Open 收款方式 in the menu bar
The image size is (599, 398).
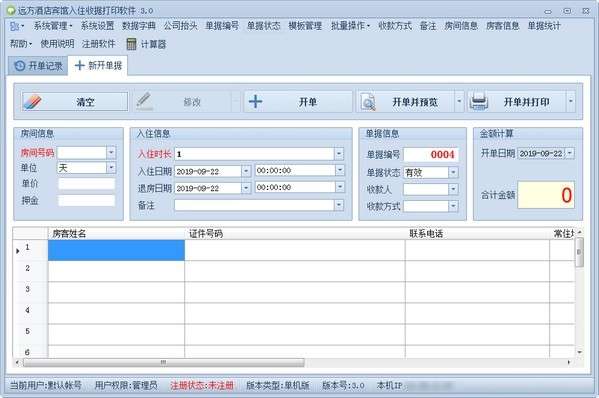coord(395,26)
